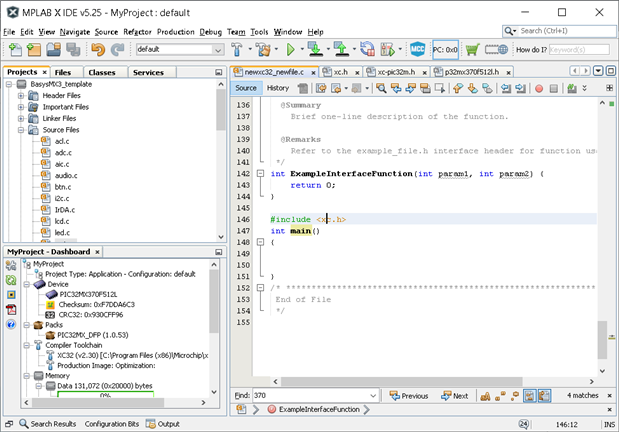Click the Project Properties icon in Dashboard
This screenshot has width=619, height=432.
(x=11, y=265)
